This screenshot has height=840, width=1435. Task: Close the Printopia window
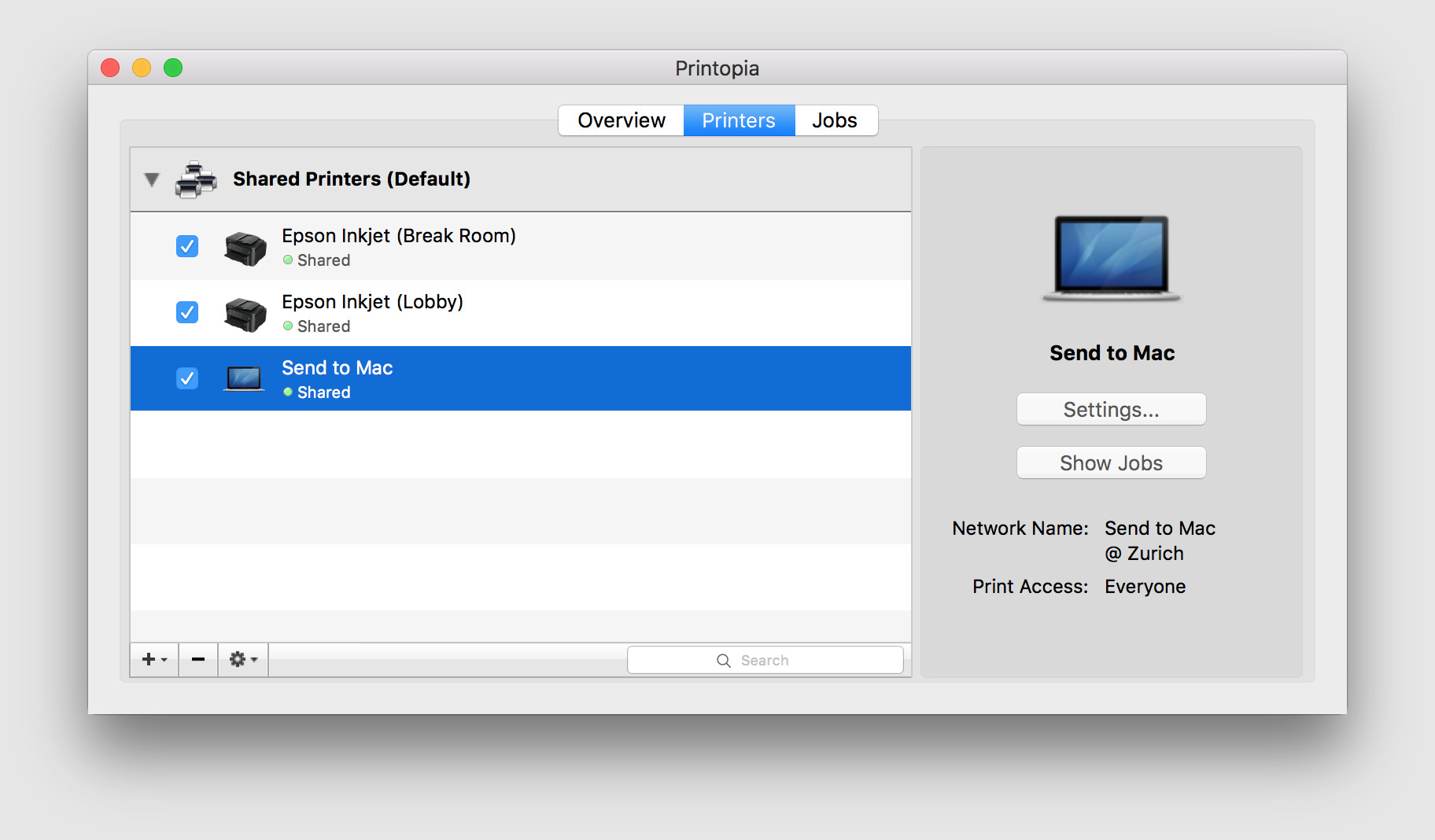coord(110,68)
